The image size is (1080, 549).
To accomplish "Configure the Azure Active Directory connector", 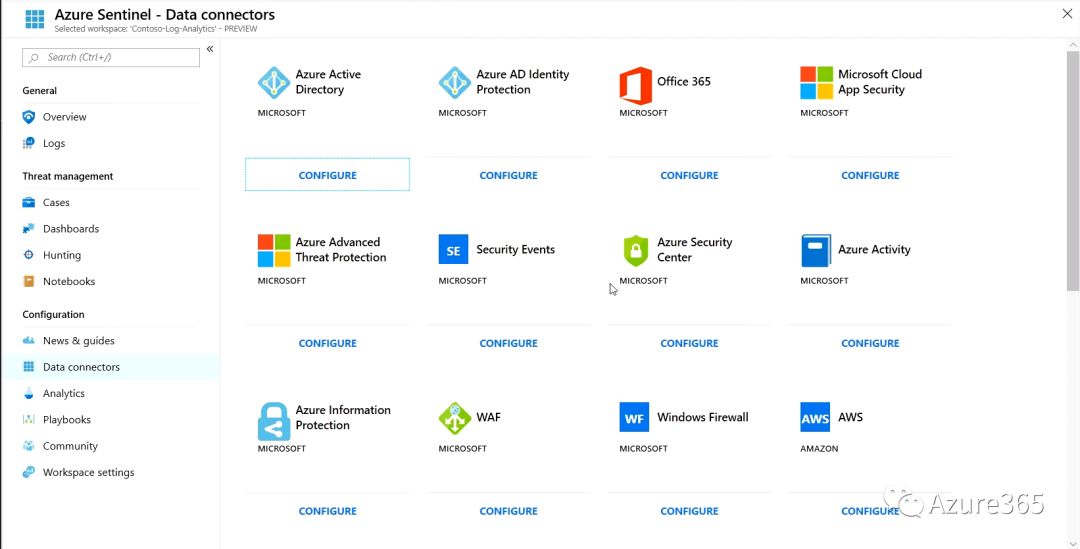I will coord(327,175).
